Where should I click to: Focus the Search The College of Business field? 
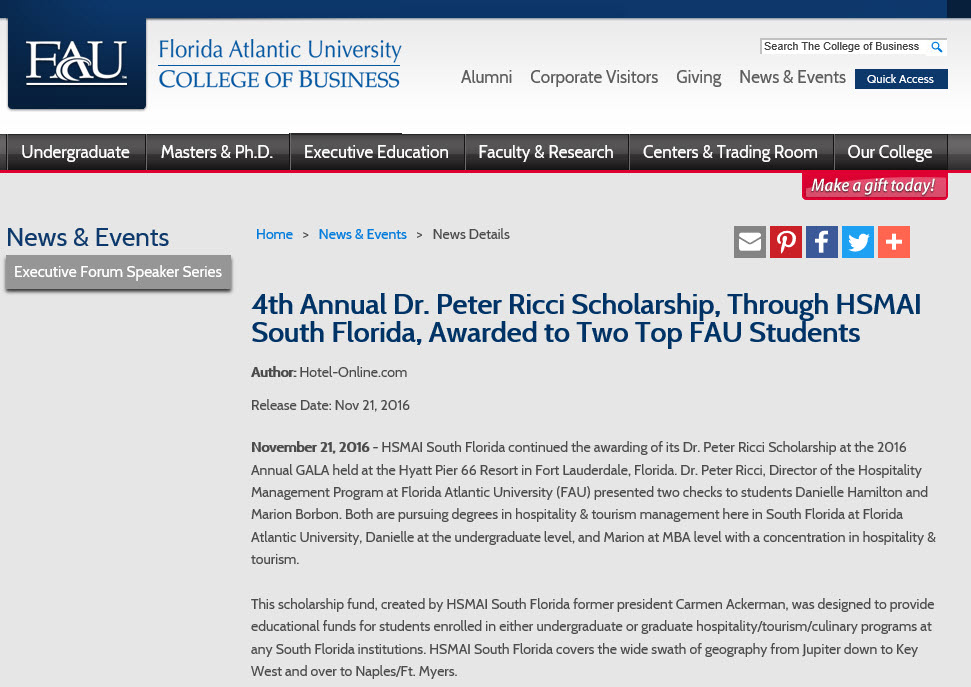point(843,46)
